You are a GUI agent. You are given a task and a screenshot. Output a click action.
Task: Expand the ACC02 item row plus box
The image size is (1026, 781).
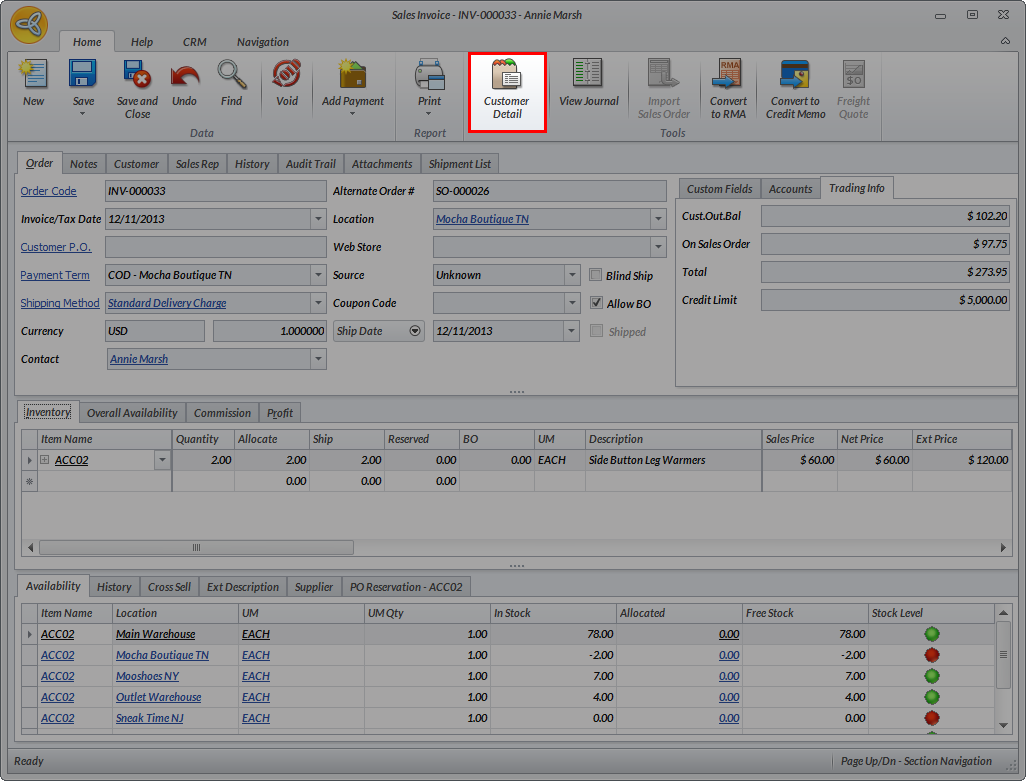[45, 460]
